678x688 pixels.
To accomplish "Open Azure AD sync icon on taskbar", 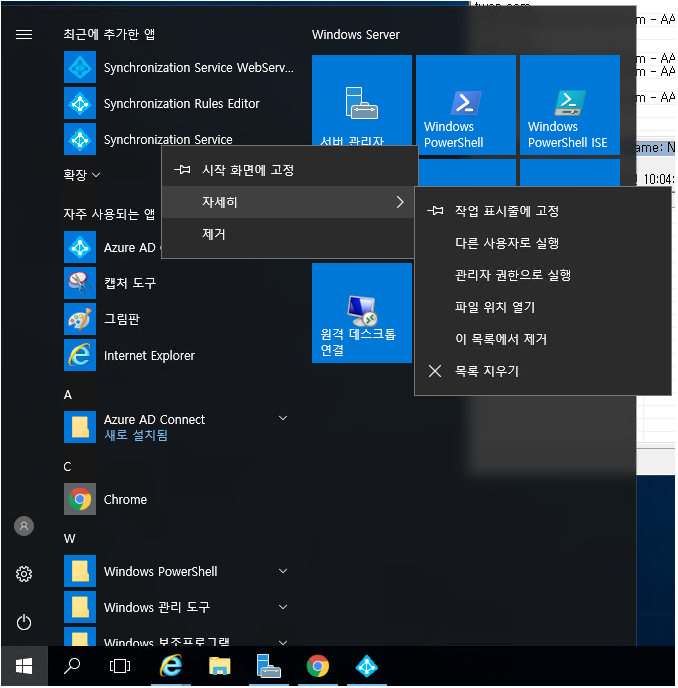I will [367, 666].
